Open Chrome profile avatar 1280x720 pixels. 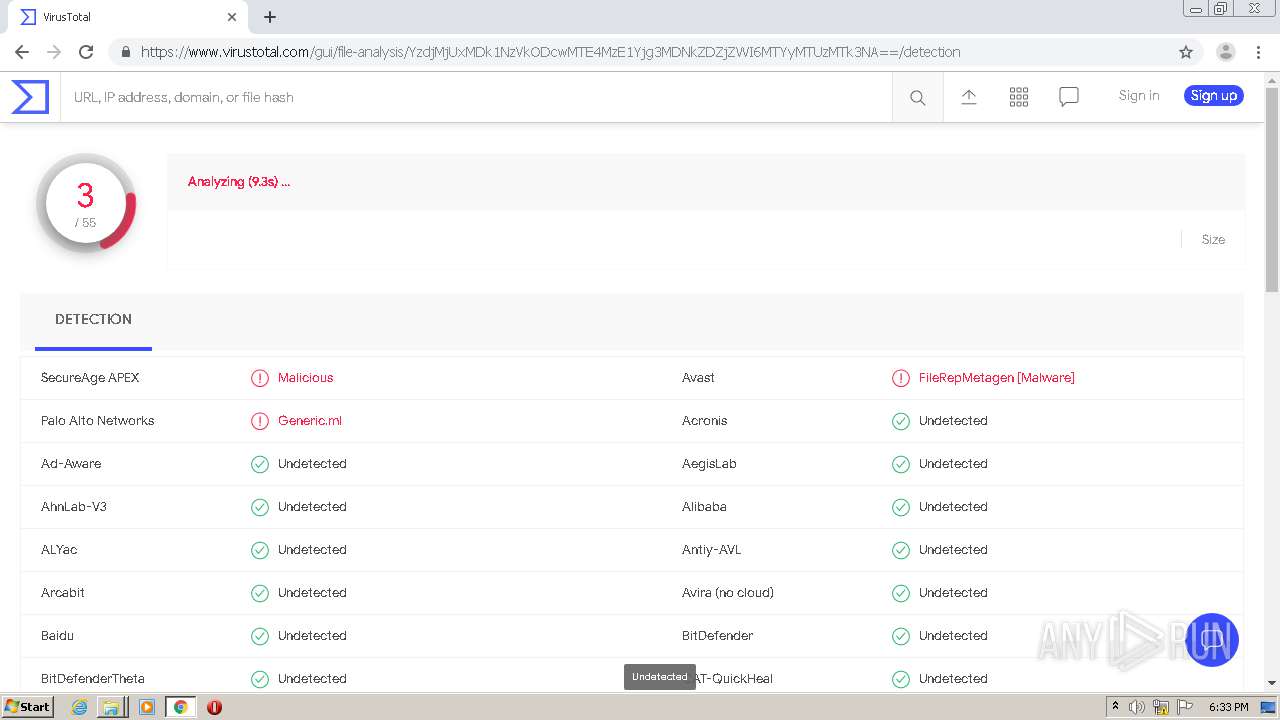[x=1225, y=52]
